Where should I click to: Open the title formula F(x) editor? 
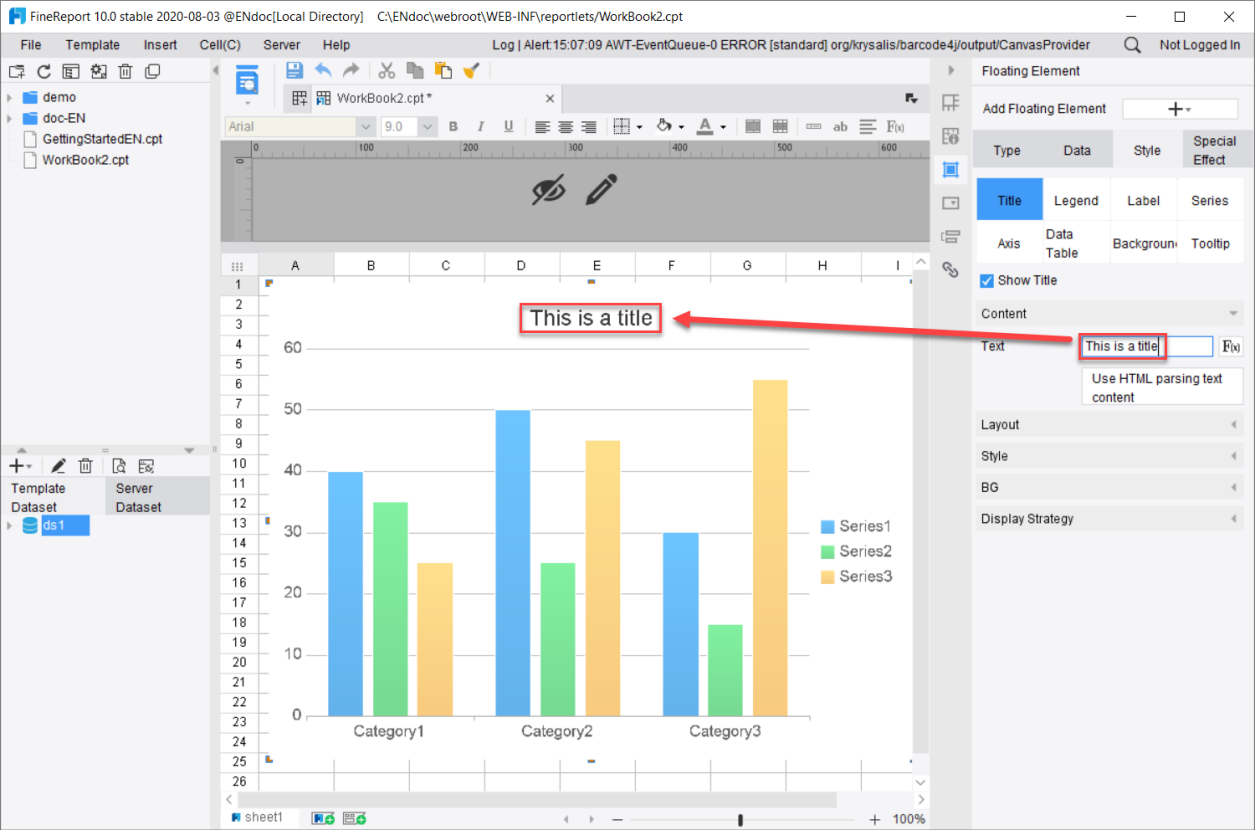[1231, 346]
